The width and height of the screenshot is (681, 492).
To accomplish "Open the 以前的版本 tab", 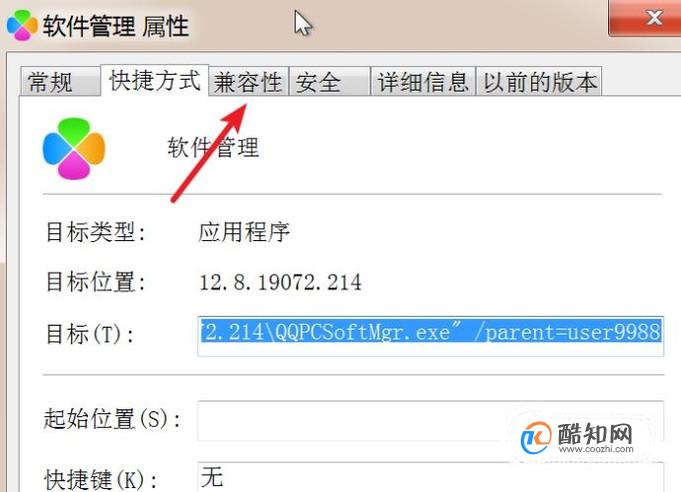I will click(x=539, y=81).
